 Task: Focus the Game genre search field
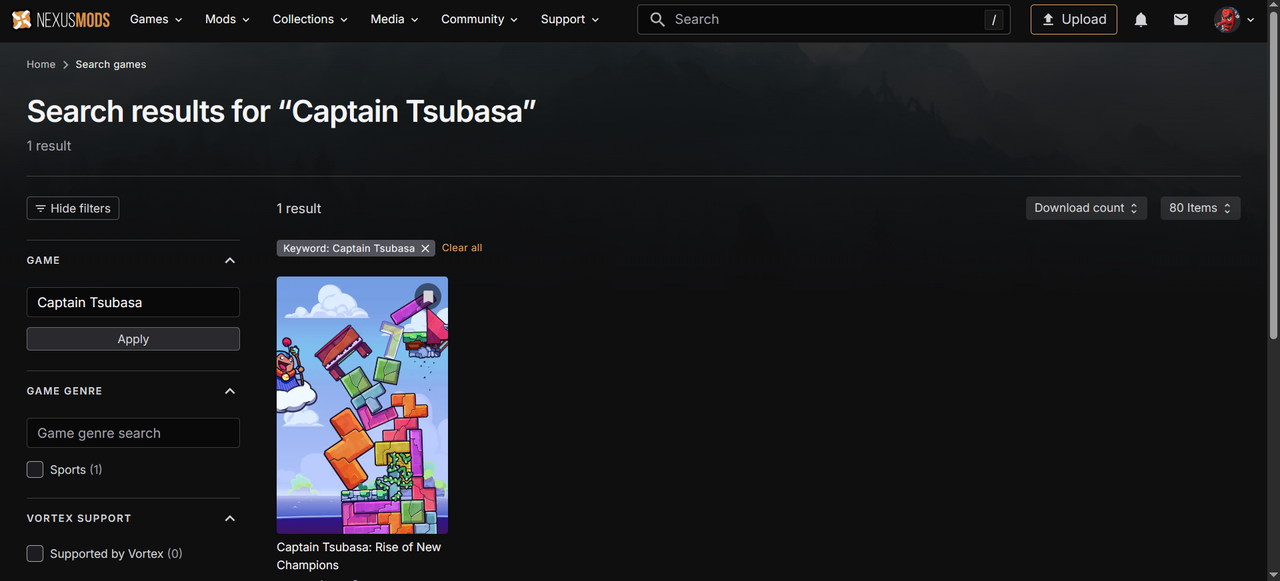[133, 433]
